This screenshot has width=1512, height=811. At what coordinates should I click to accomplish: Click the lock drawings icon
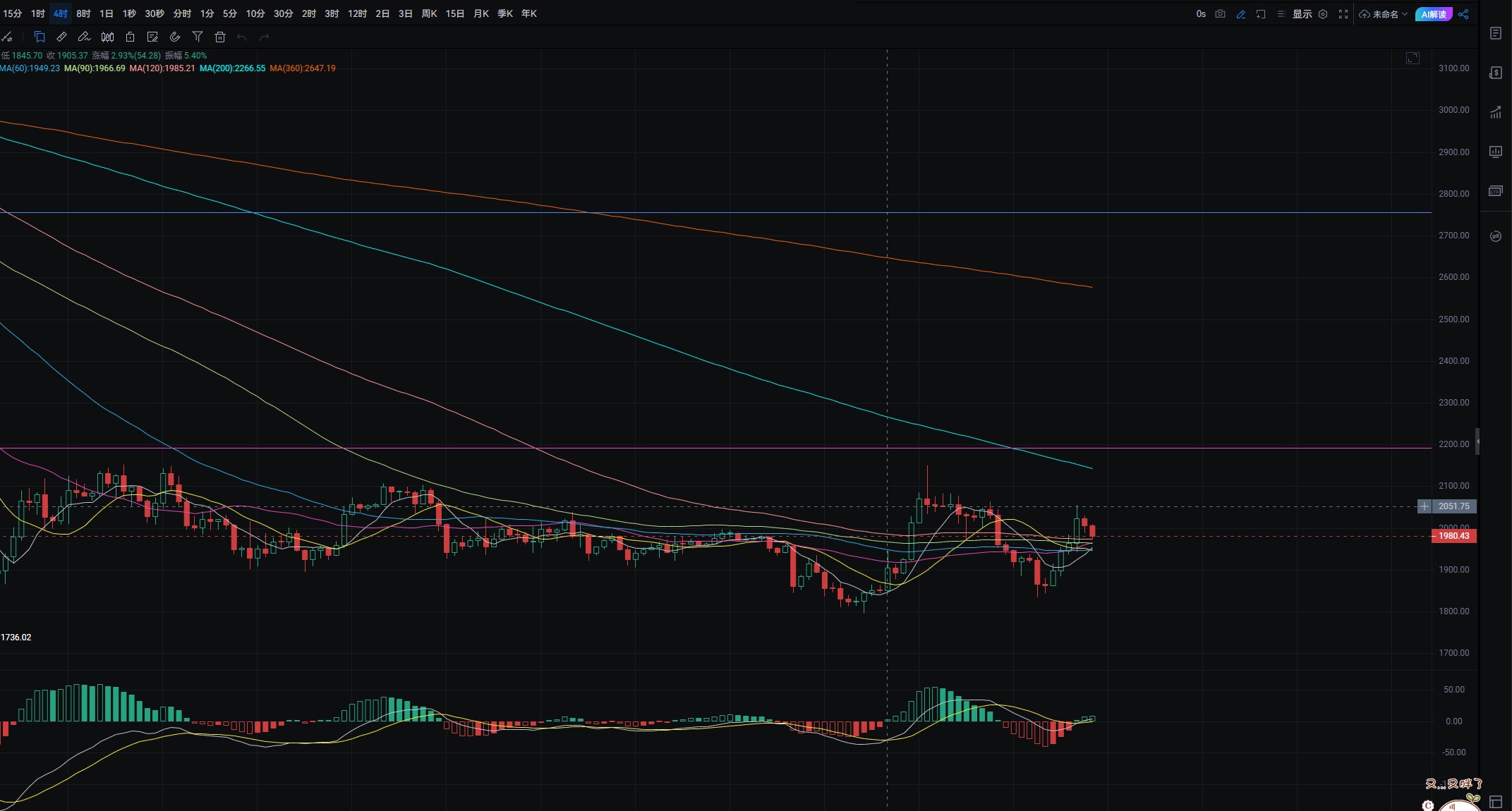coord(130,37)
